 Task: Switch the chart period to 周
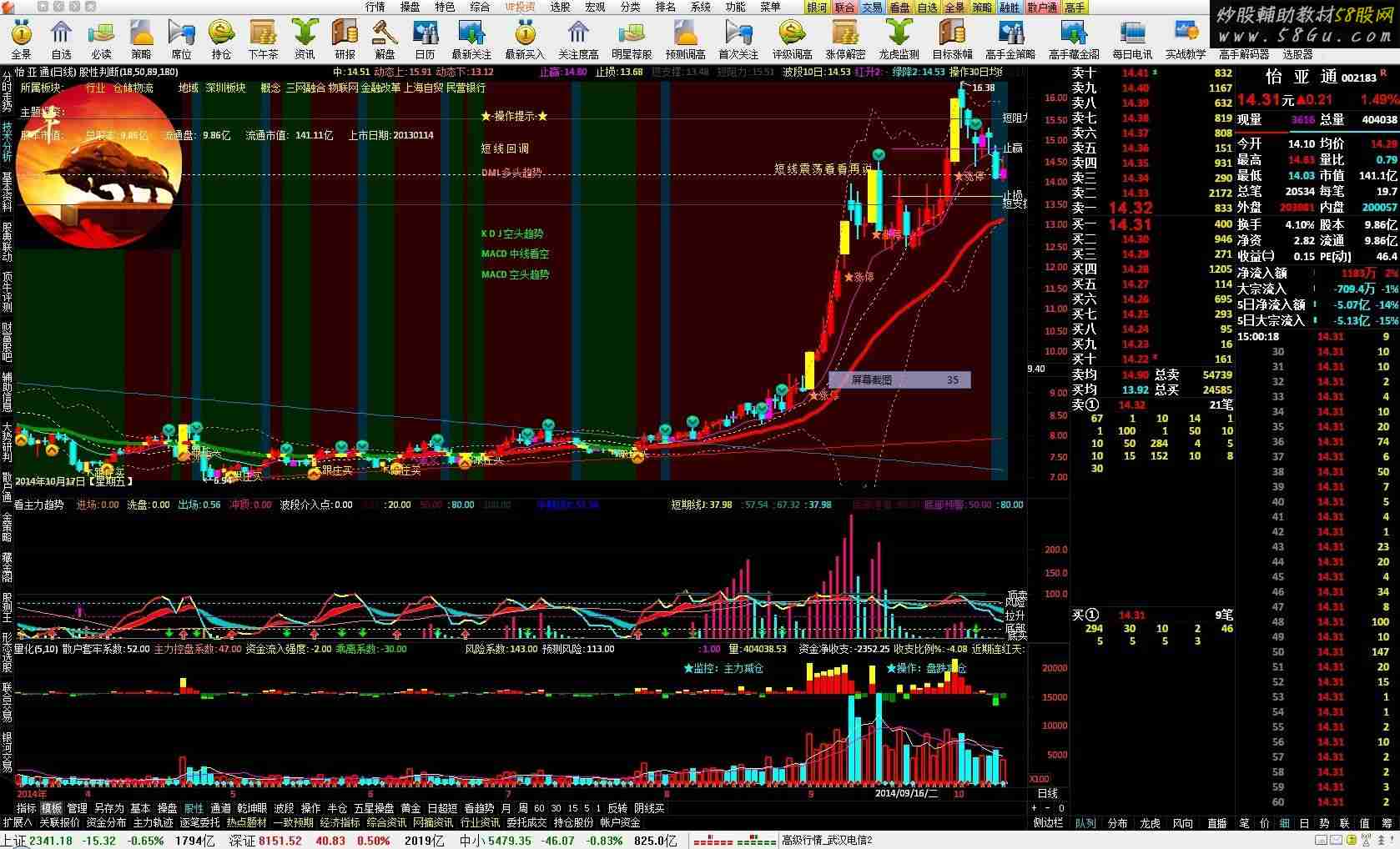pyautogui.click(x=522, y=808)
